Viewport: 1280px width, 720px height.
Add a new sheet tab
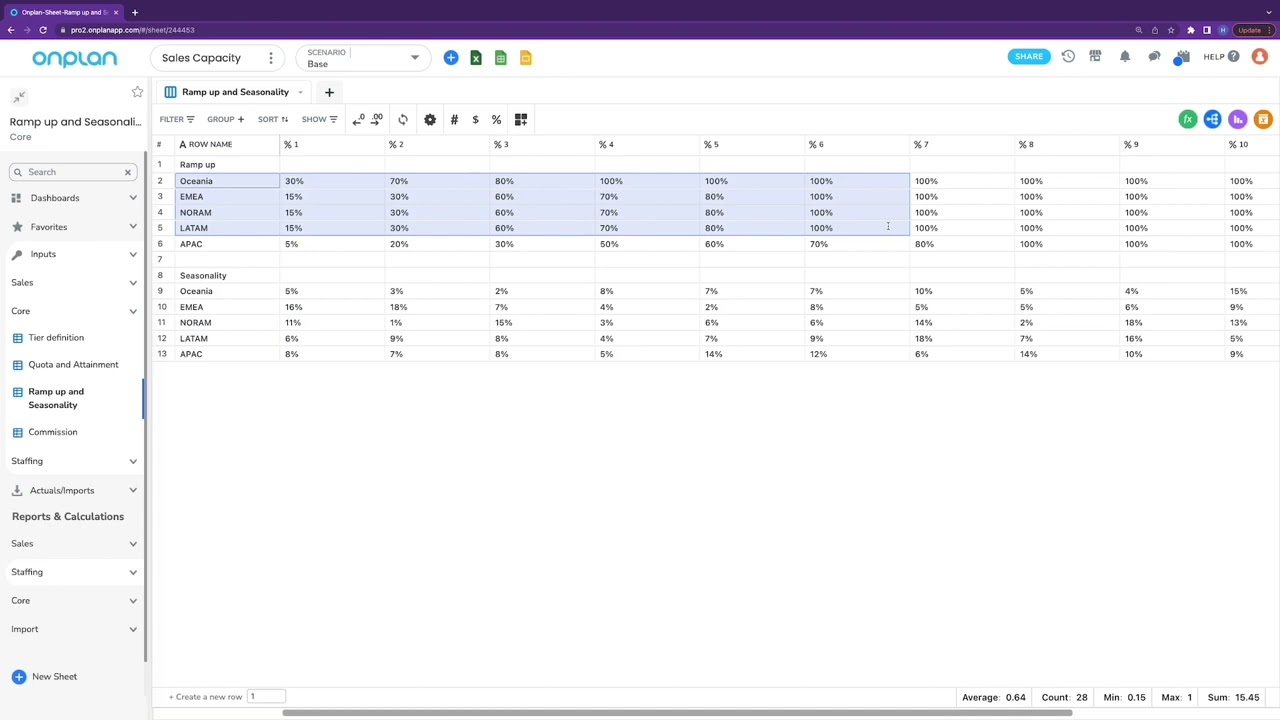(x=329, y=92)
